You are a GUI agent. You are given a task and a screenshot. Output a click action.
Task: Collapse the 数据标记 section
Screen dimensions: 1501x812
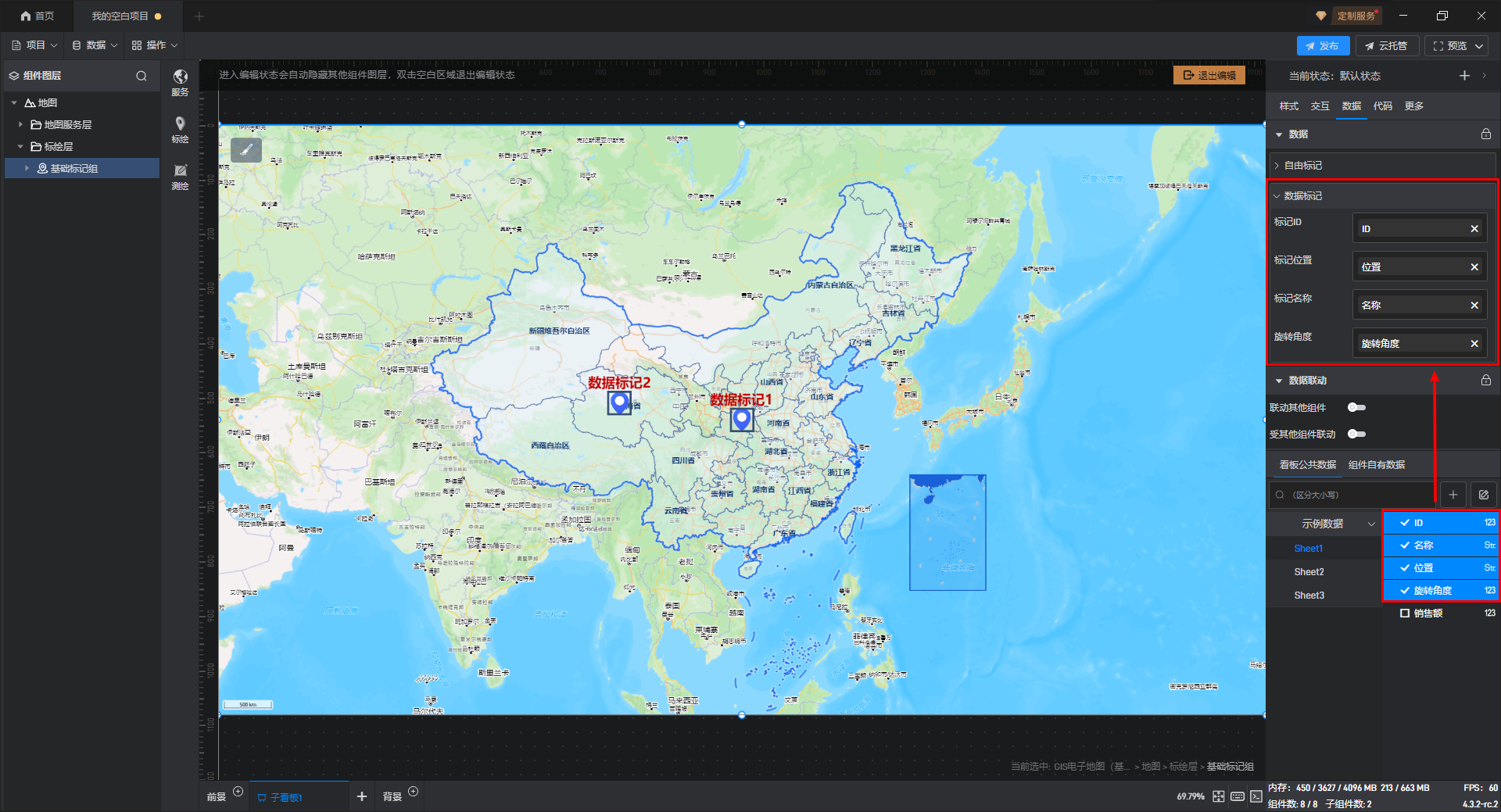point(1277,196)
